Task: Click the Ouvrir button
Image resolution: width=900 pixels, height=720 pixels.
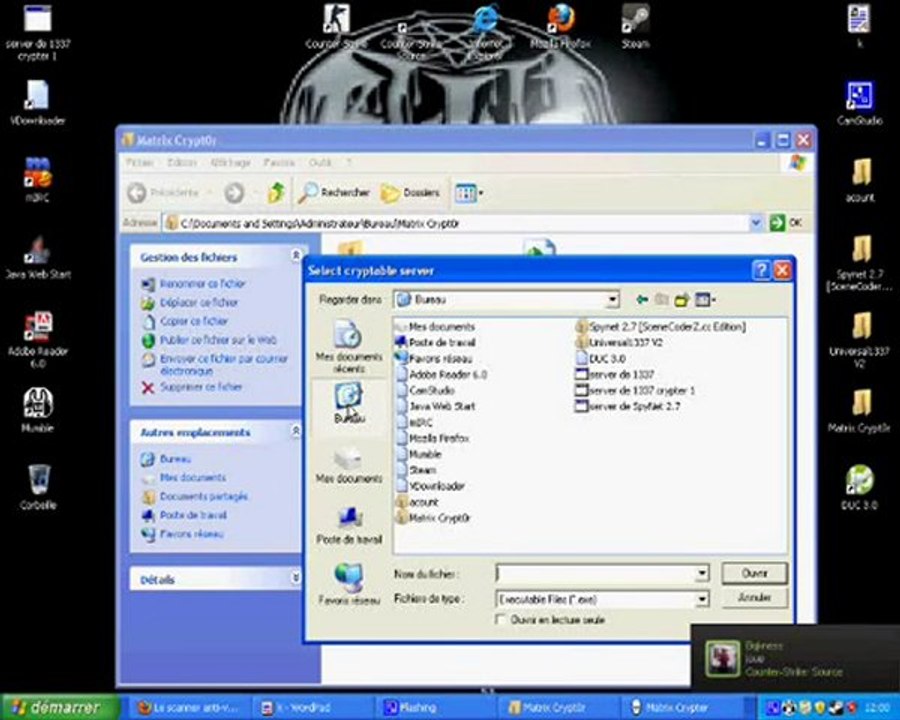Action: (x=754, y=573)
